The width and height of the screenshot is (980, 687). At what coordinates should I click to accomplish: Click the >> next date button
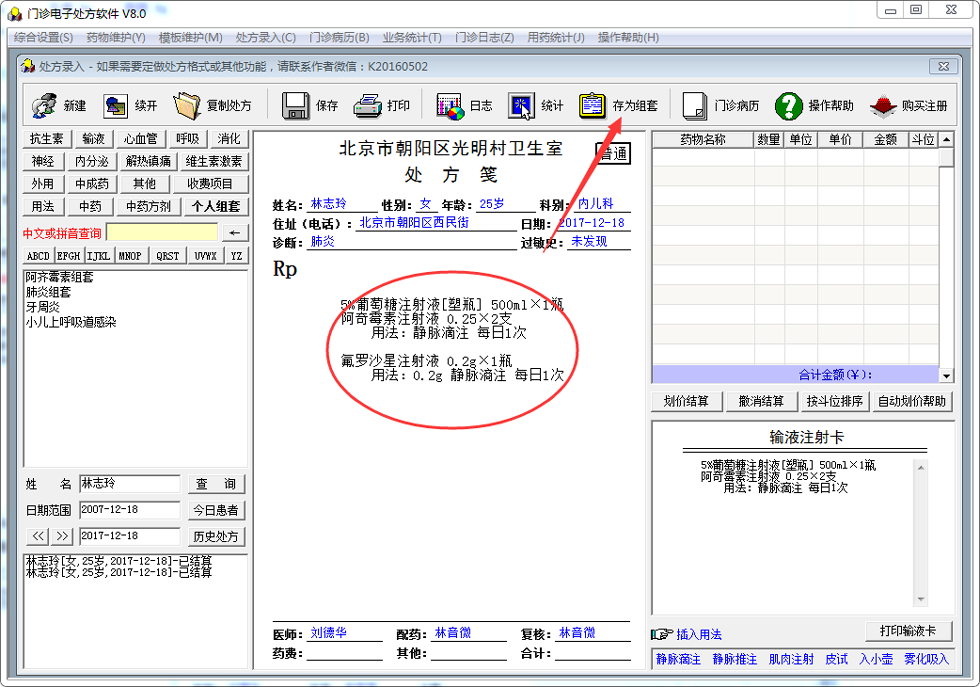click(x=63, y=536)
